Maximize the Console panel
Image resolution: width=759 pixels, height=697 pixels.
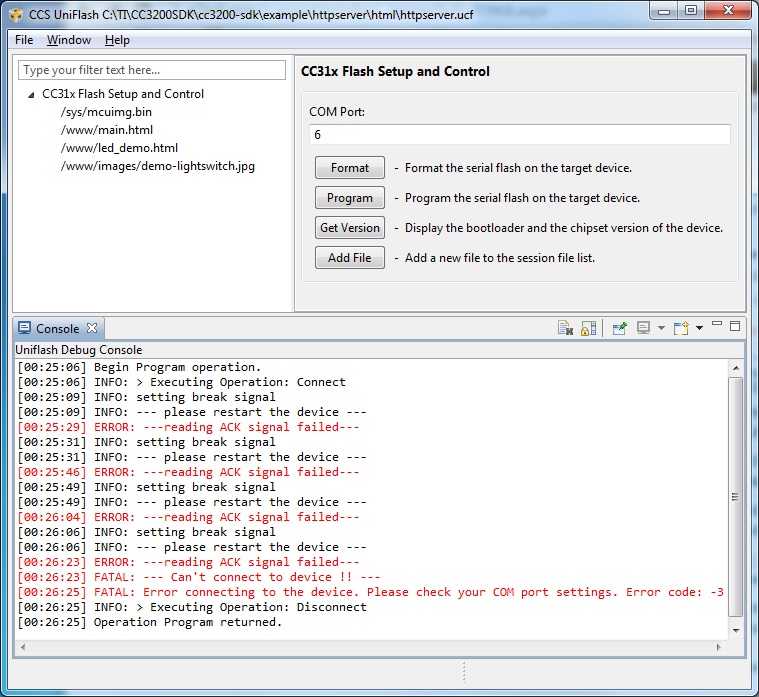tap(735, 326)
